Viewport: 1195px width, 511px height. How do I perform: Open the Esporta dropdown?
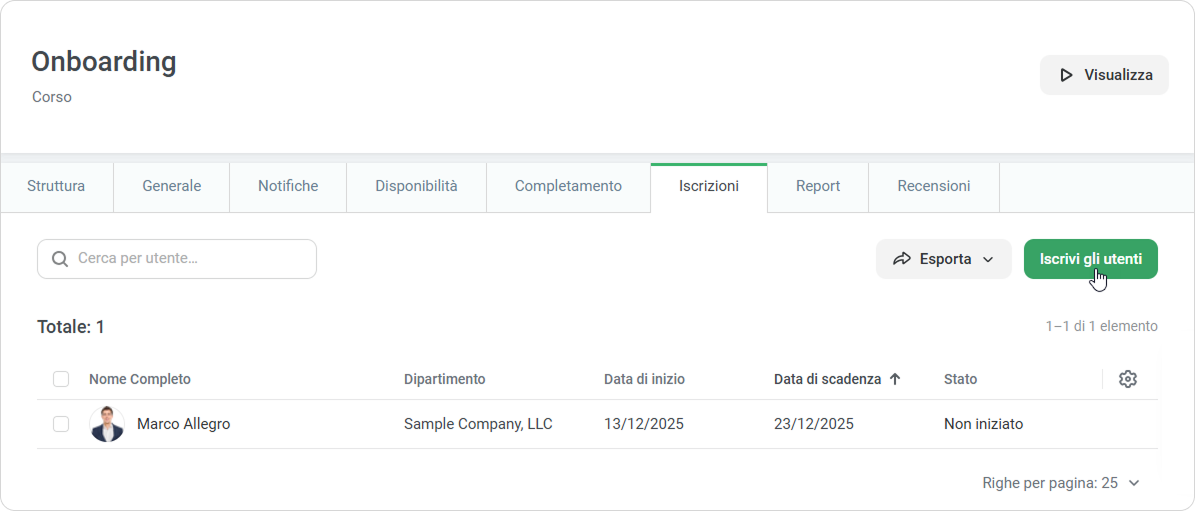click(x=943, y=259)
